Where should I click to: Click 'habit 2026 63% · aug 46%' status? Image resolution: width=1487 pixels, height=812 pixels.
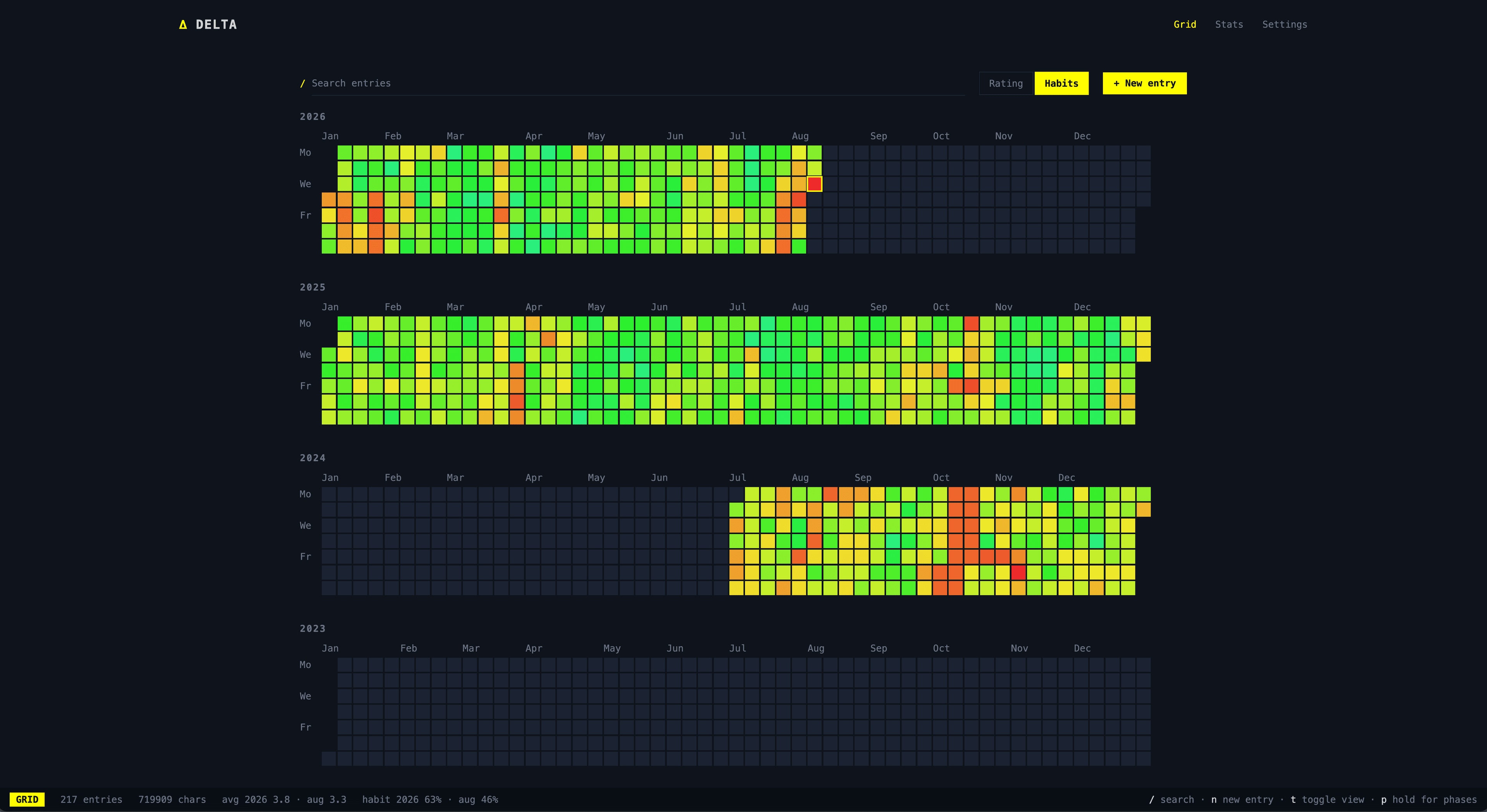click(x=430, y=799)
